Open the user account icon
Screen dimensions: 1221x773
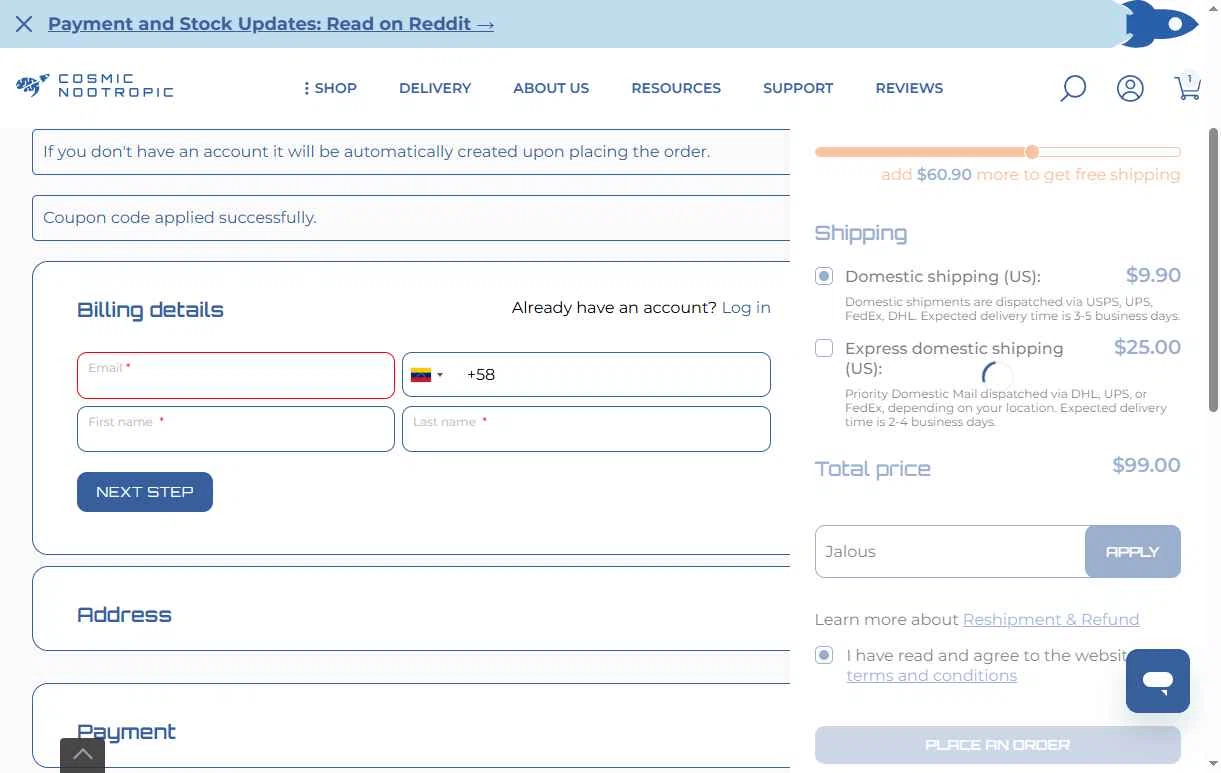[x=1130, y=88]
